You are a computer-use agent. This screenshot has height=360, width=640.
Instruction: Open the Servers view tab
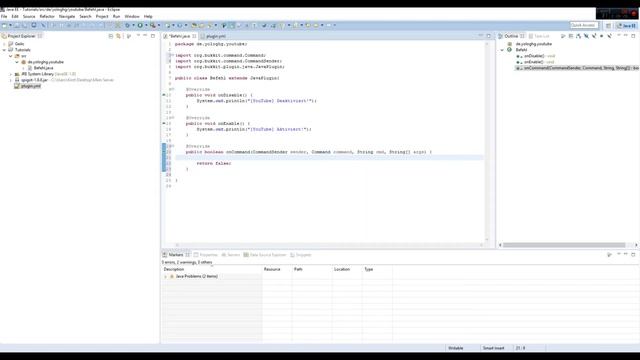pyautogui.click(x=231, y=255)
